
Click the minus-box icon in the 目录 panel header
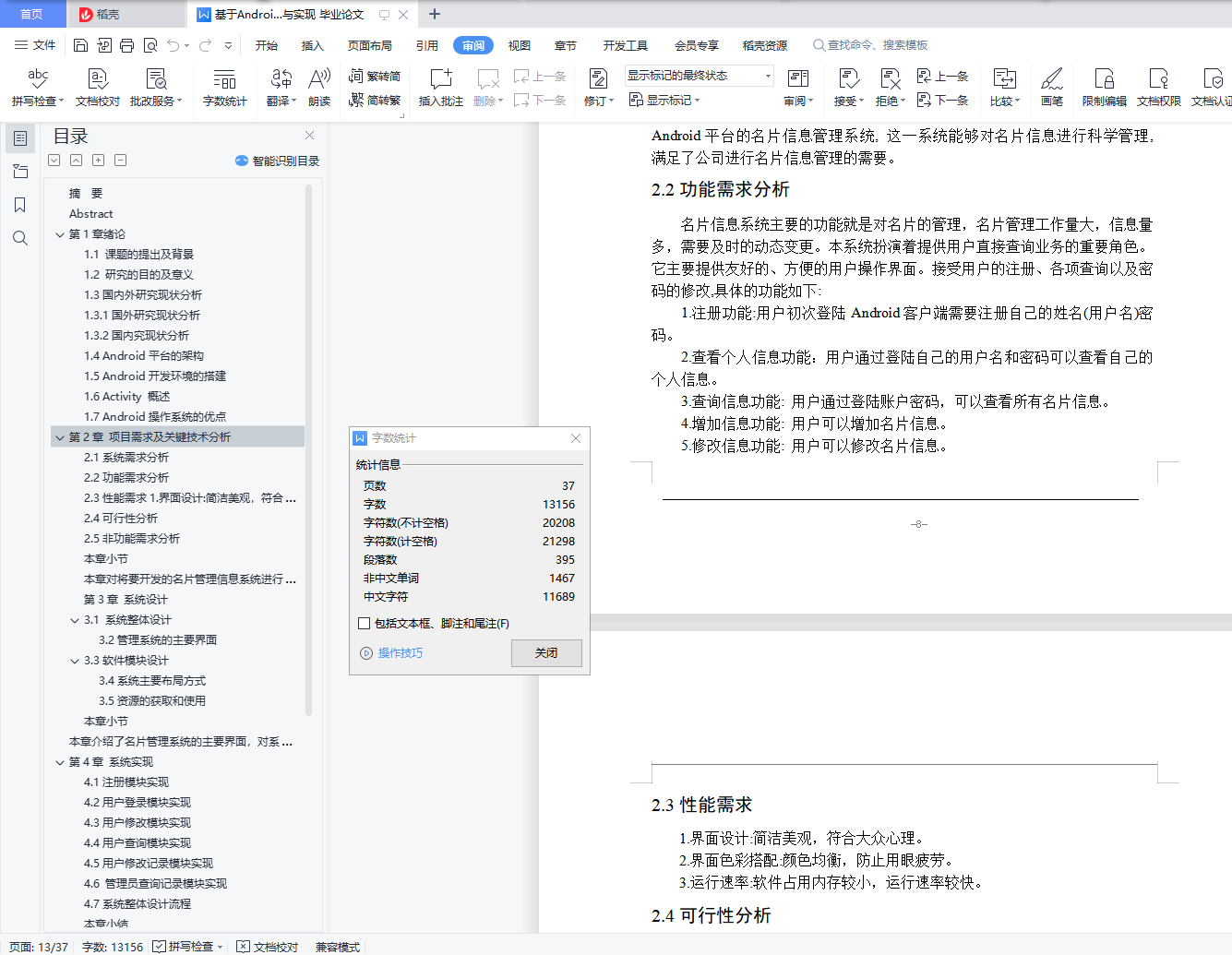[120, 161]
